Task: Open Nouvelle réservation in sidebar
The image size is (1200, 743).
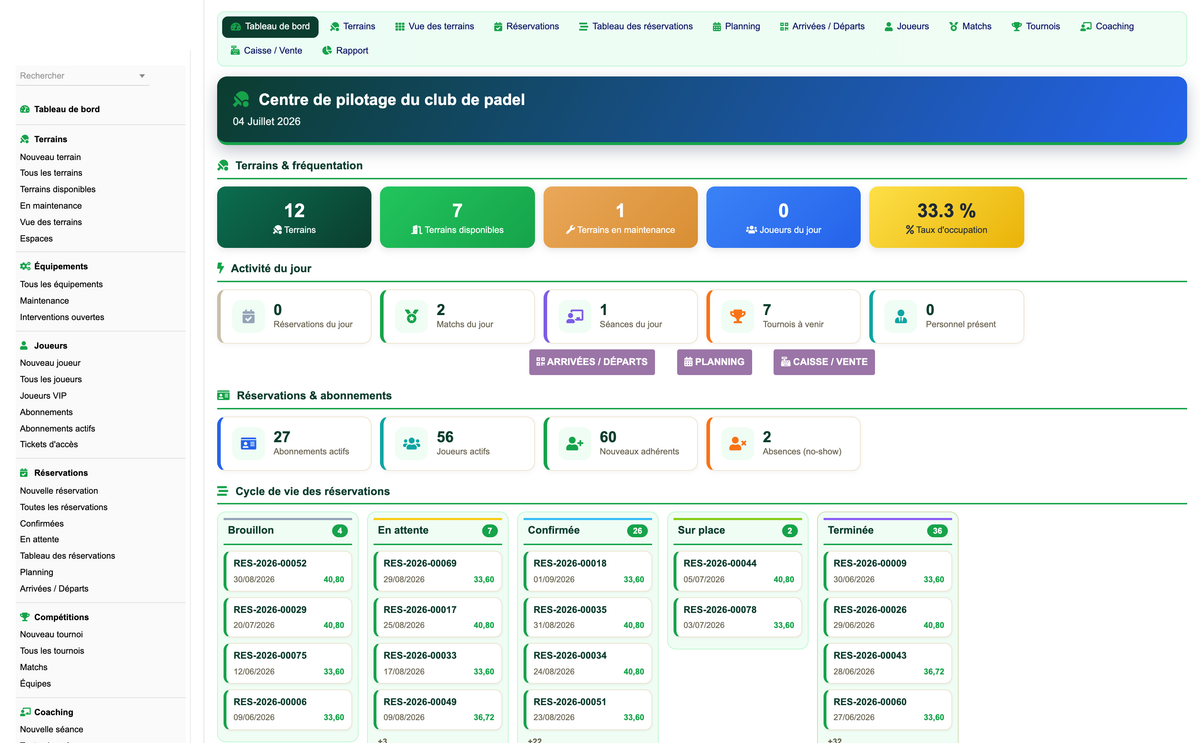Action: pos(59,491)
